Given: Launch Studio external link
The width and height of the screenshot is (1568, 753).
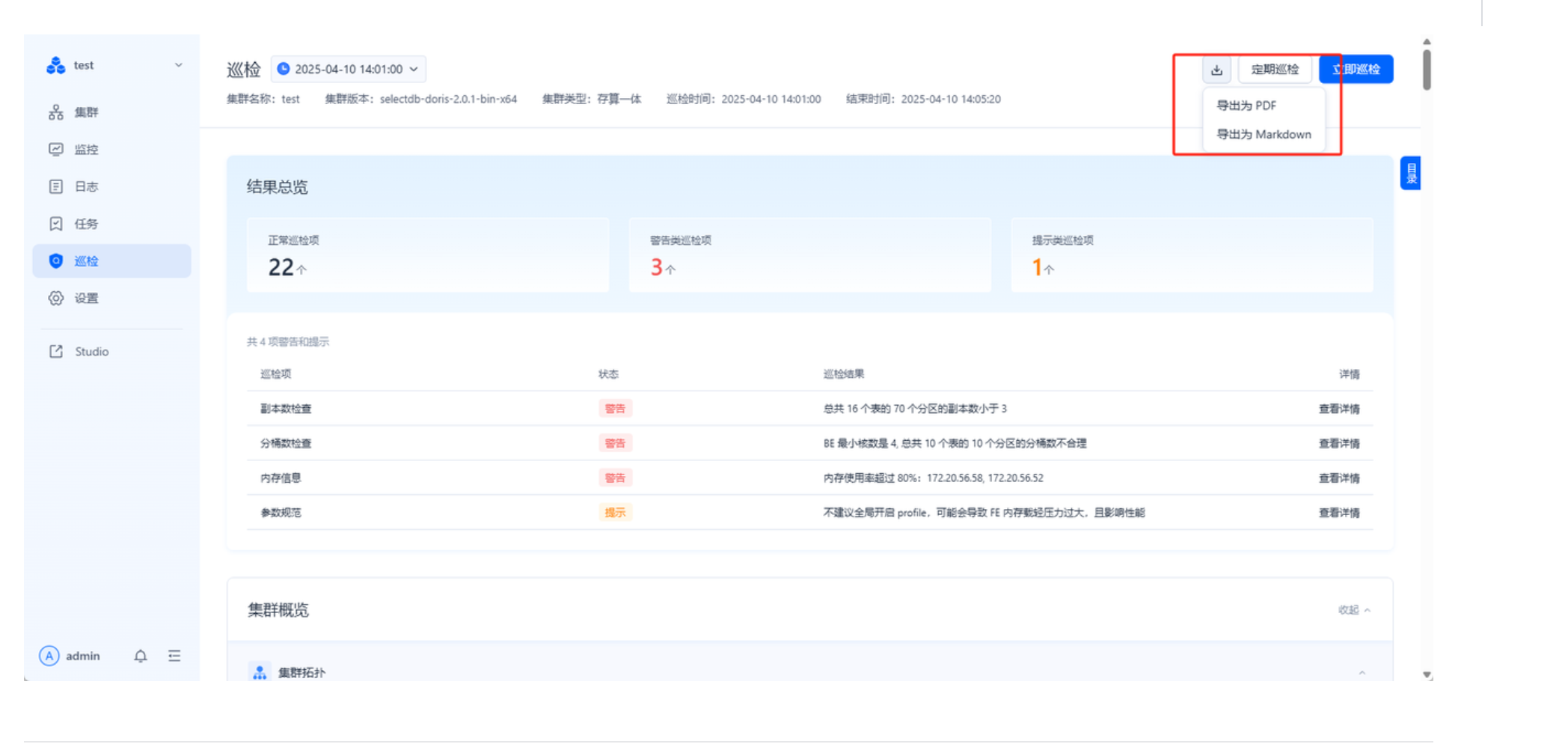Looking at the screenshot, I should pyautogui.click(x=91, y=352).
